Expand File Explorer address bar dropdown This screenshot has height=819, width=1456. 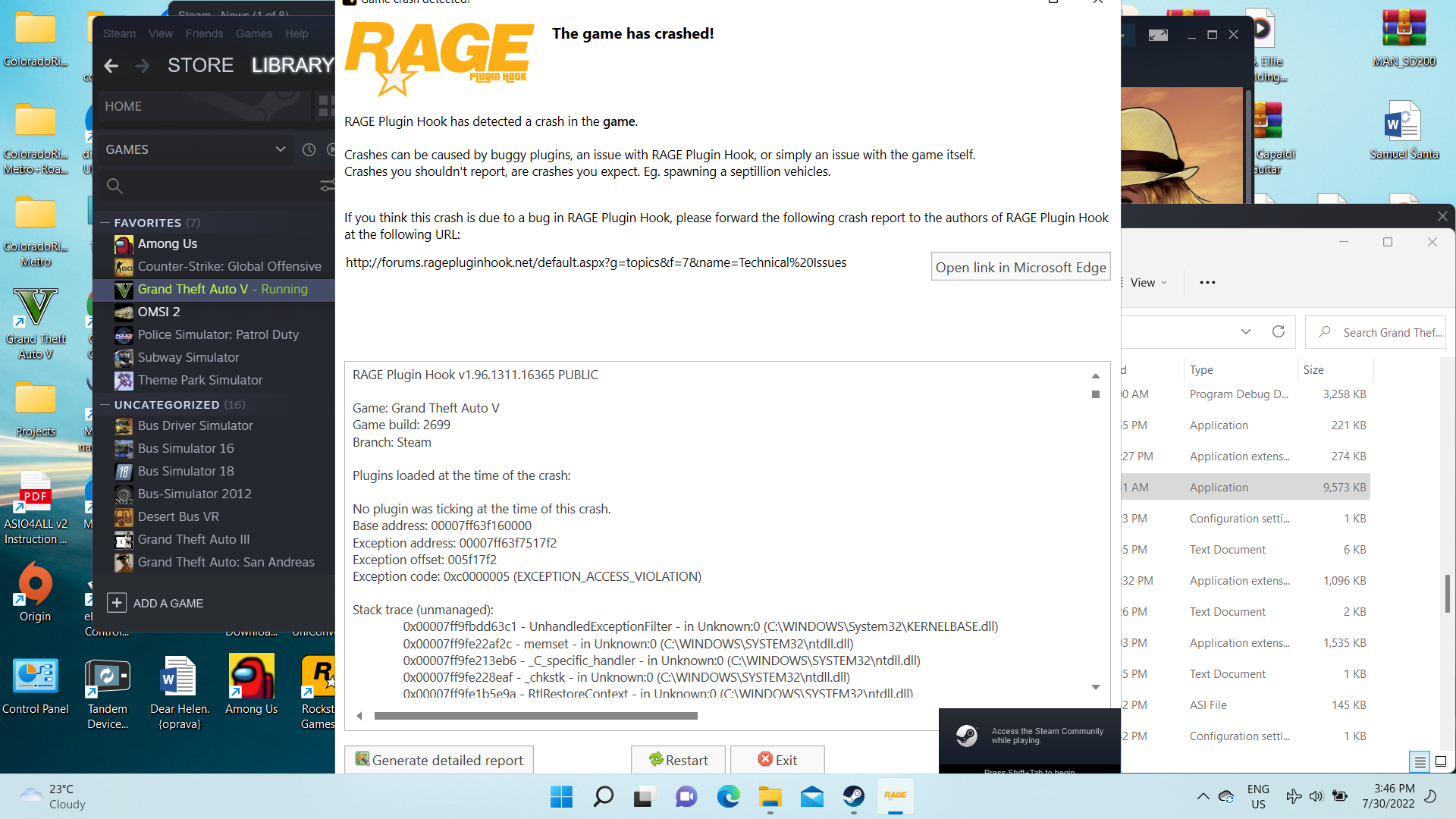coord(1245,331)
